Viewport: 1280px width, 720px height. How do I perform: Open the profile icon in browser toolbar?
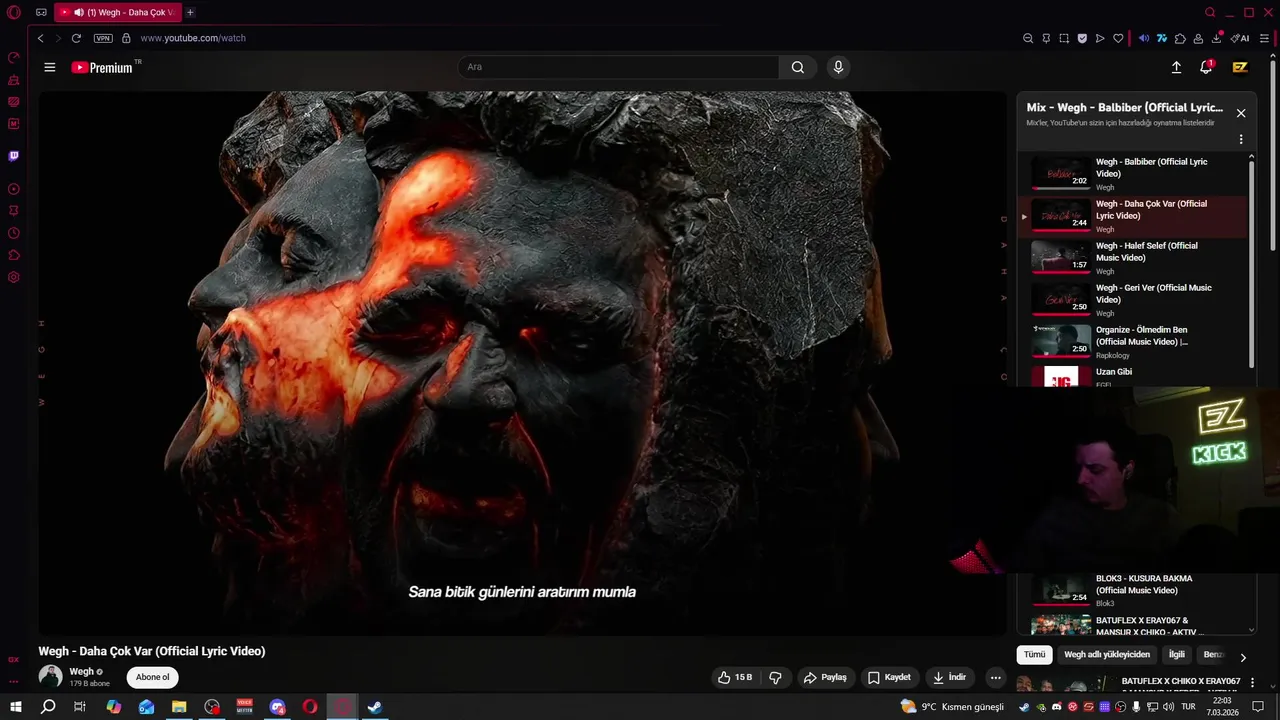1198,38
